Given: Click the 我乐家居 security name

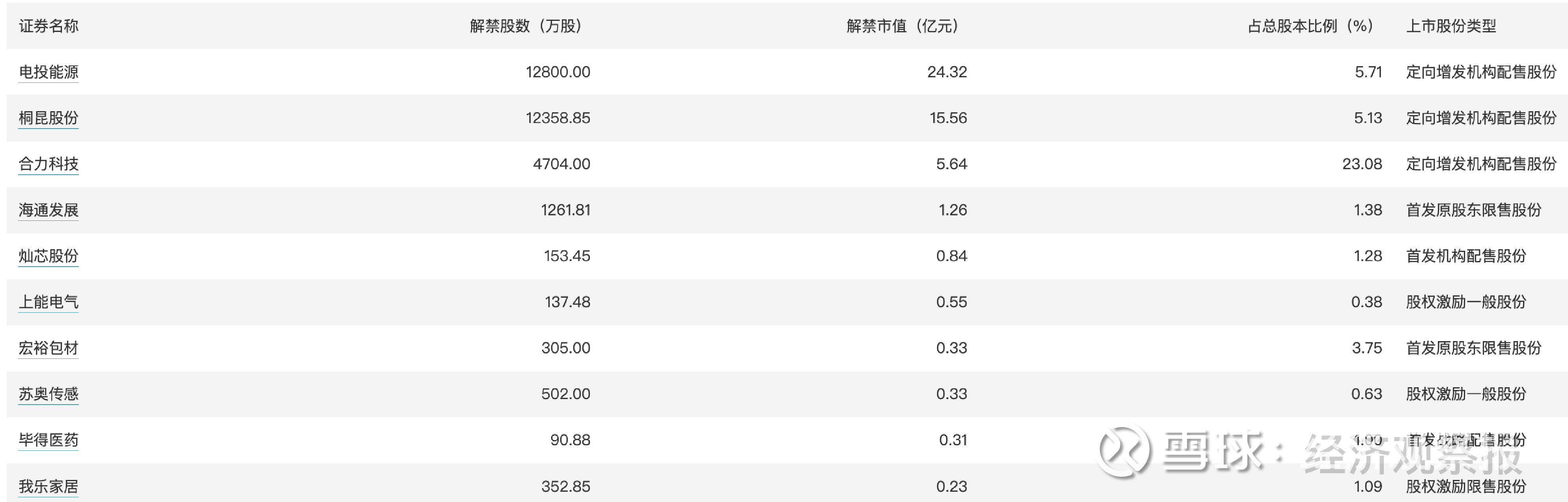Looking at the screenshot, I should tap(49, 486).
